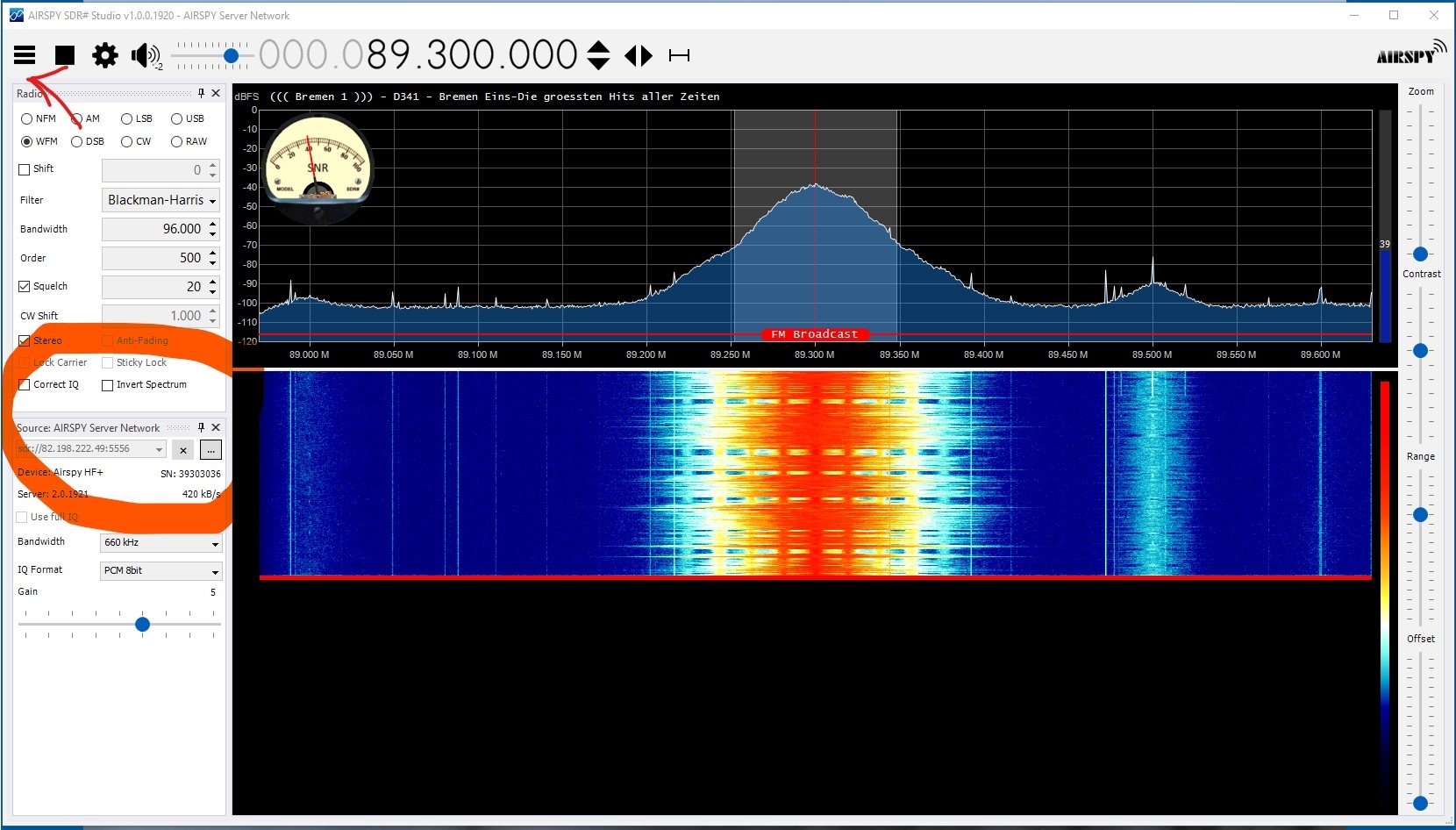Click the Shift value stepper arrows

tap(212, 170)
